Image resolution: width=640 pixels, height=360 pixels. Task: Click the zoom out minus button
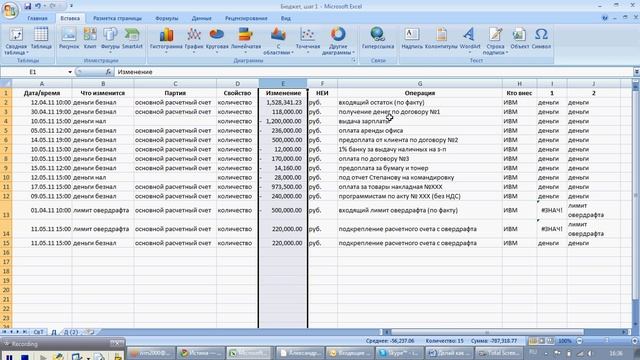(x=580, y=340)
